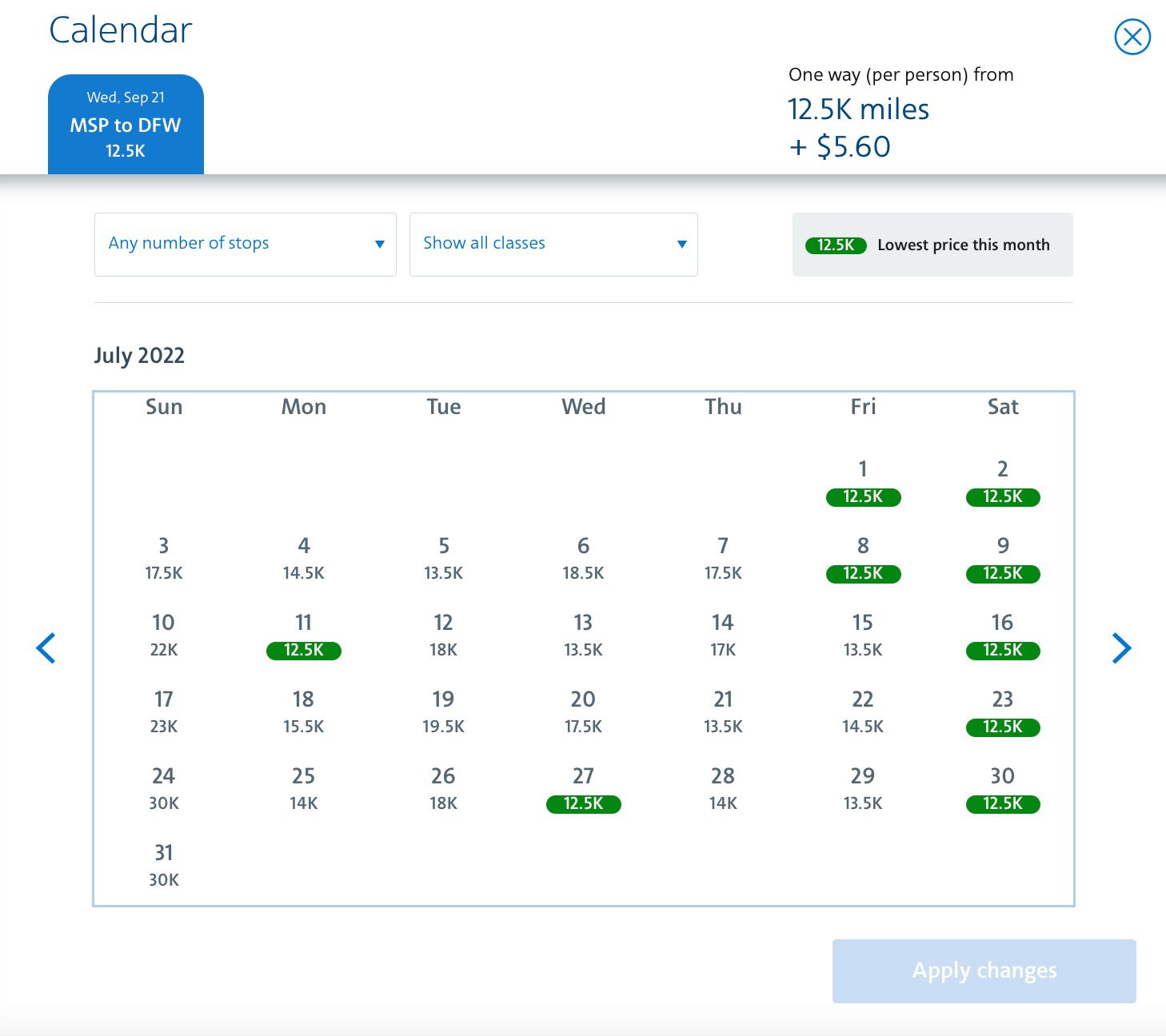Click Saturday July 30 date
The image size is (1166, 1036).
click(x=1002, y=789)
